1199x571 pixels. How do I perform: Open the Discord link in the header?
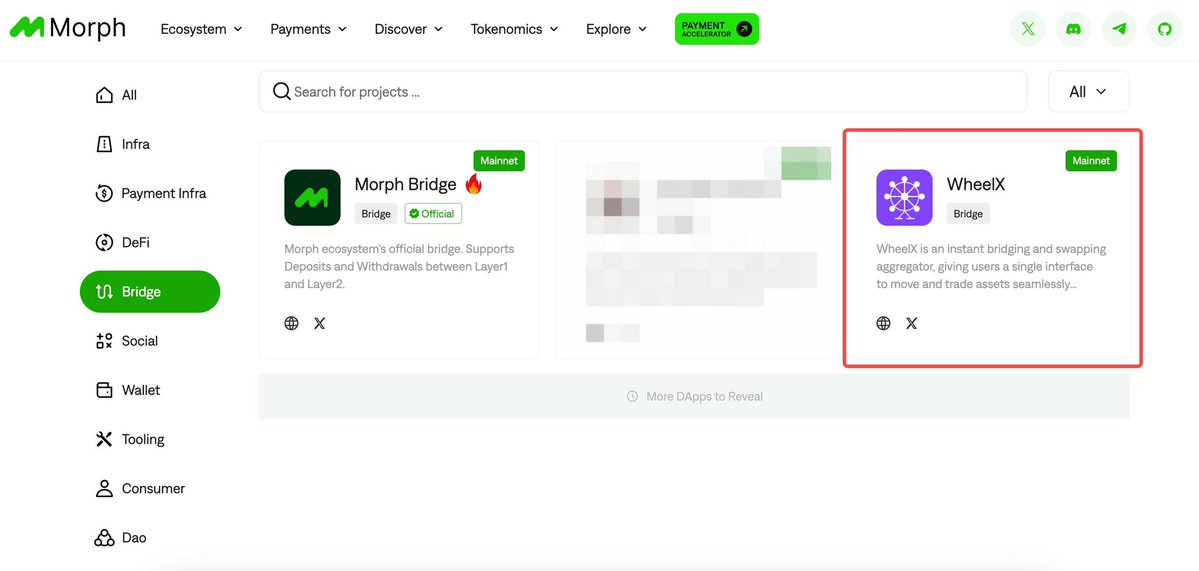pyautogui.click(x=1074, y=29)
